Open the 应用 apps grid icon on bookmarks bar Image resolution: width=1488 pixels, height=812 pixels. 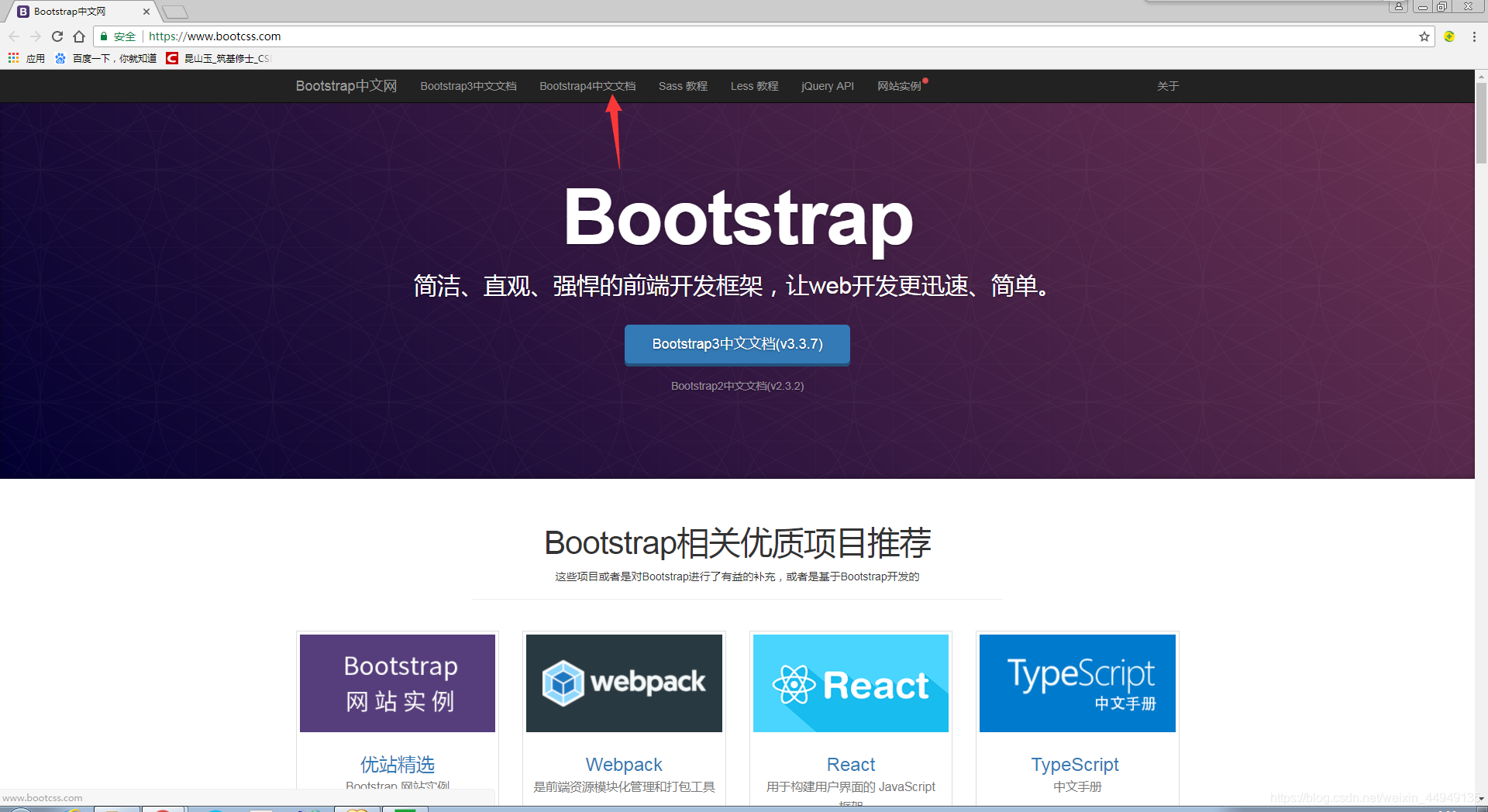click(12, 57)
